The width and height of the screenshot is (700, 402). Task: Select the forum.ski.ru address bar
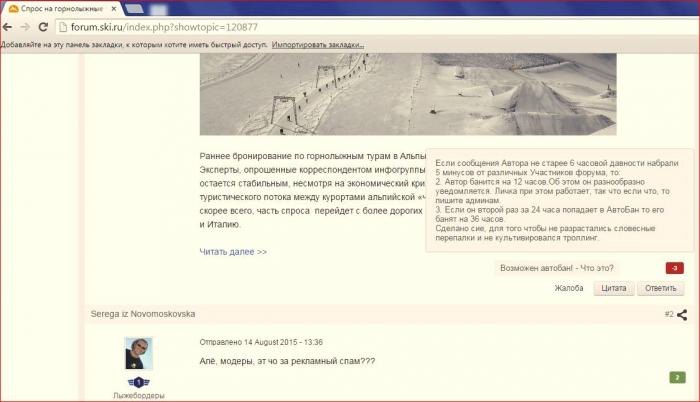tap(377, 27)
